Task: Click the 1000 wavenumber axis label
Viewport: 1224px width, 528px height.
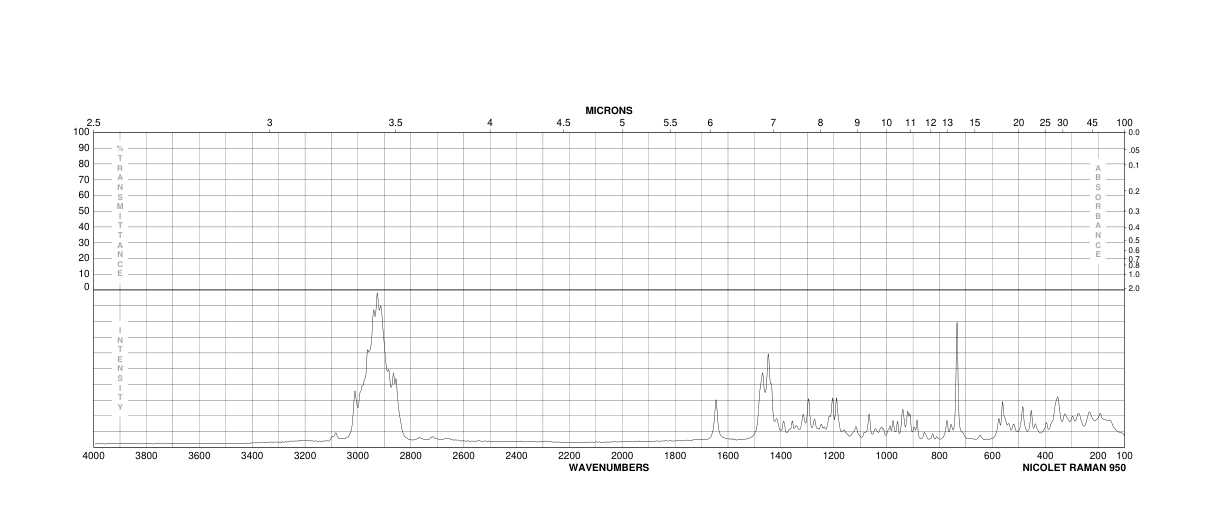Action: (886, 456)
